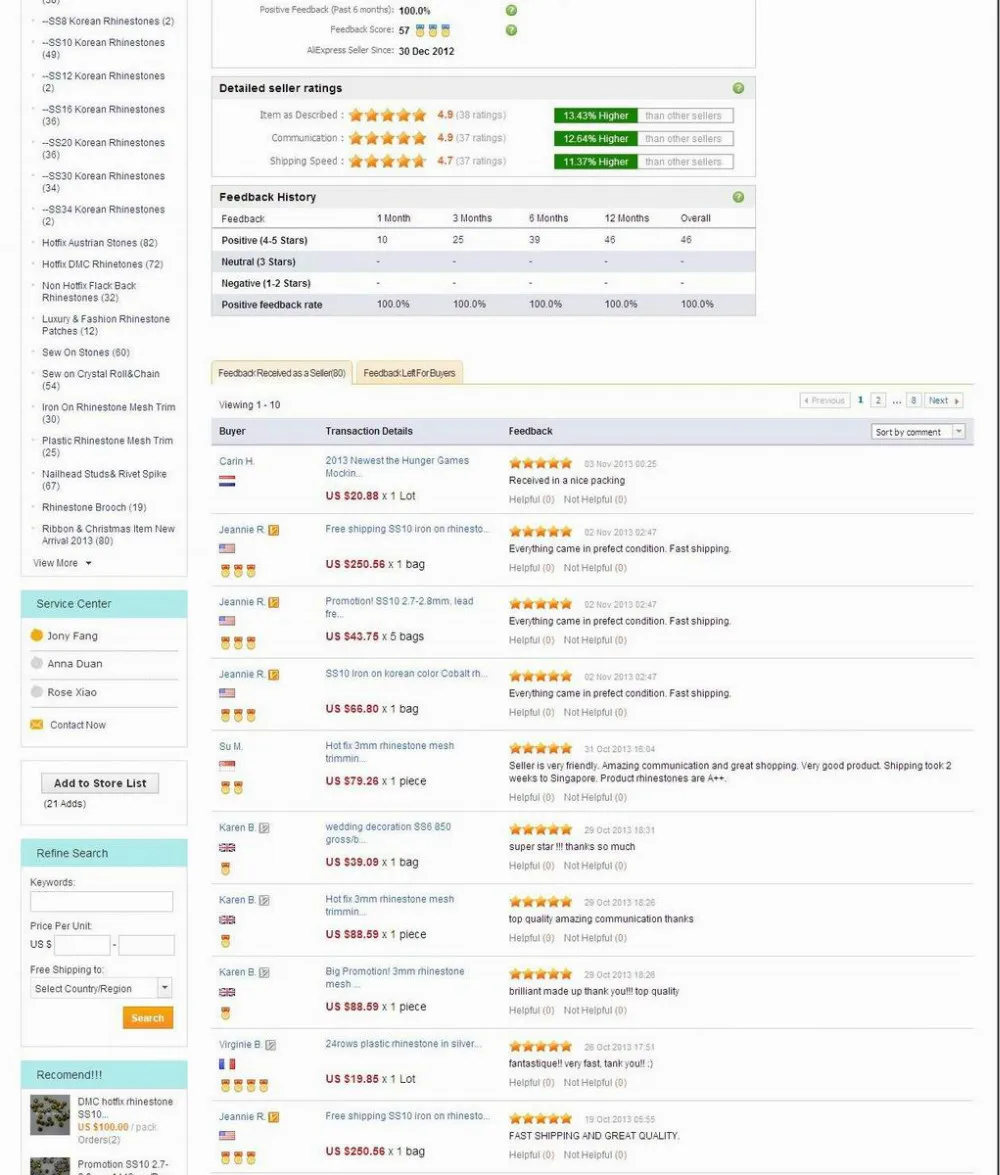Screen dimensions: 1000x1175
Task: Open DMC hotfix rhinestone SS10 recommended link
Action: click(x=125, y=1108)
